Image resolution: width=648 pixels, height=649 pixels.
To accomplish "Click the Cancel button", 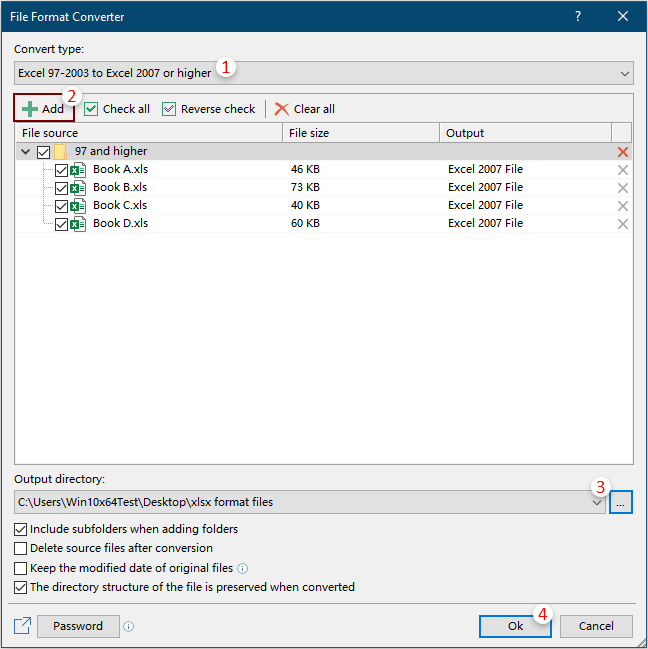I will (596, 626).
